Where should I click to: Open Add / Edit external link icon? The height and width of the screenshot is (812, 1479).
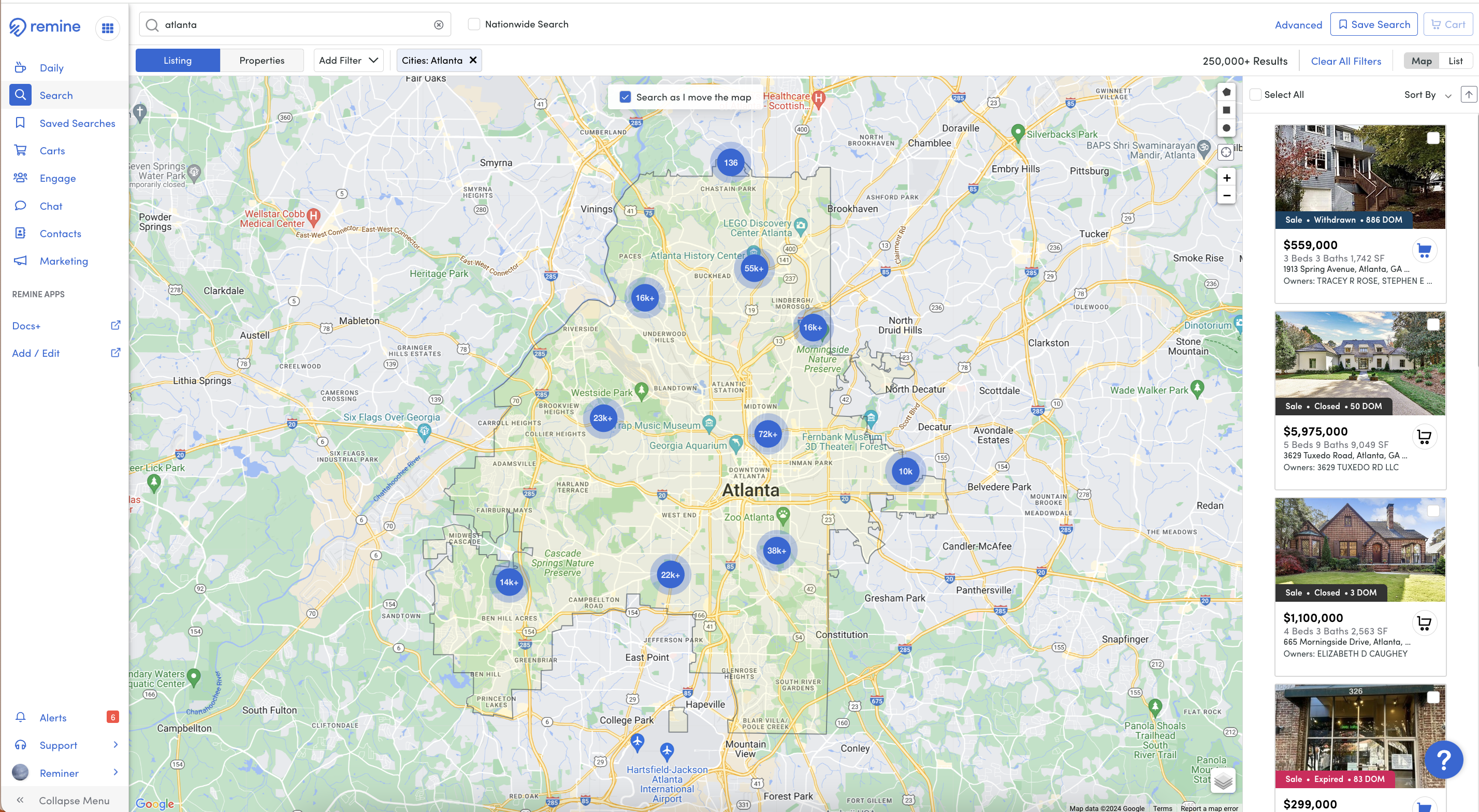115,353
